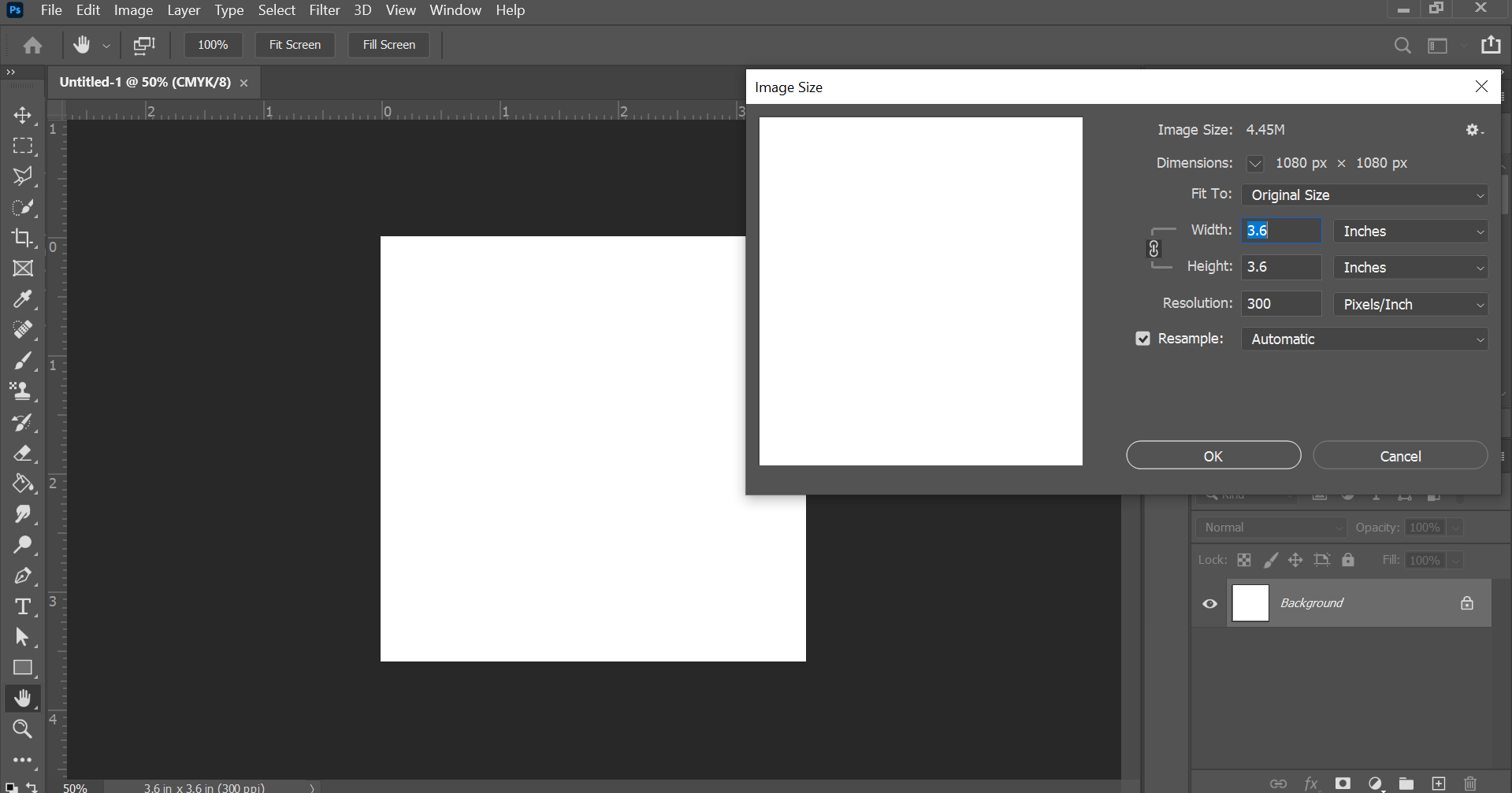Select the Brush tool
Viewport: 1512px width, 793px height.
(x=22, y=361)
